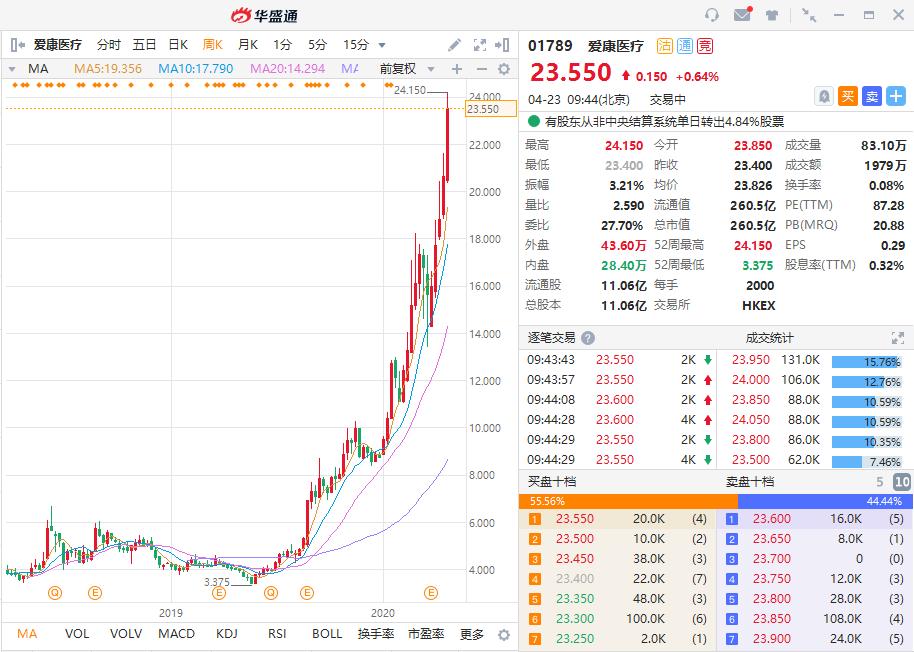Select VOLV indicator
The height and width of the screenshot is (652, 914).
pyautogui.click(x=126, y=634)
